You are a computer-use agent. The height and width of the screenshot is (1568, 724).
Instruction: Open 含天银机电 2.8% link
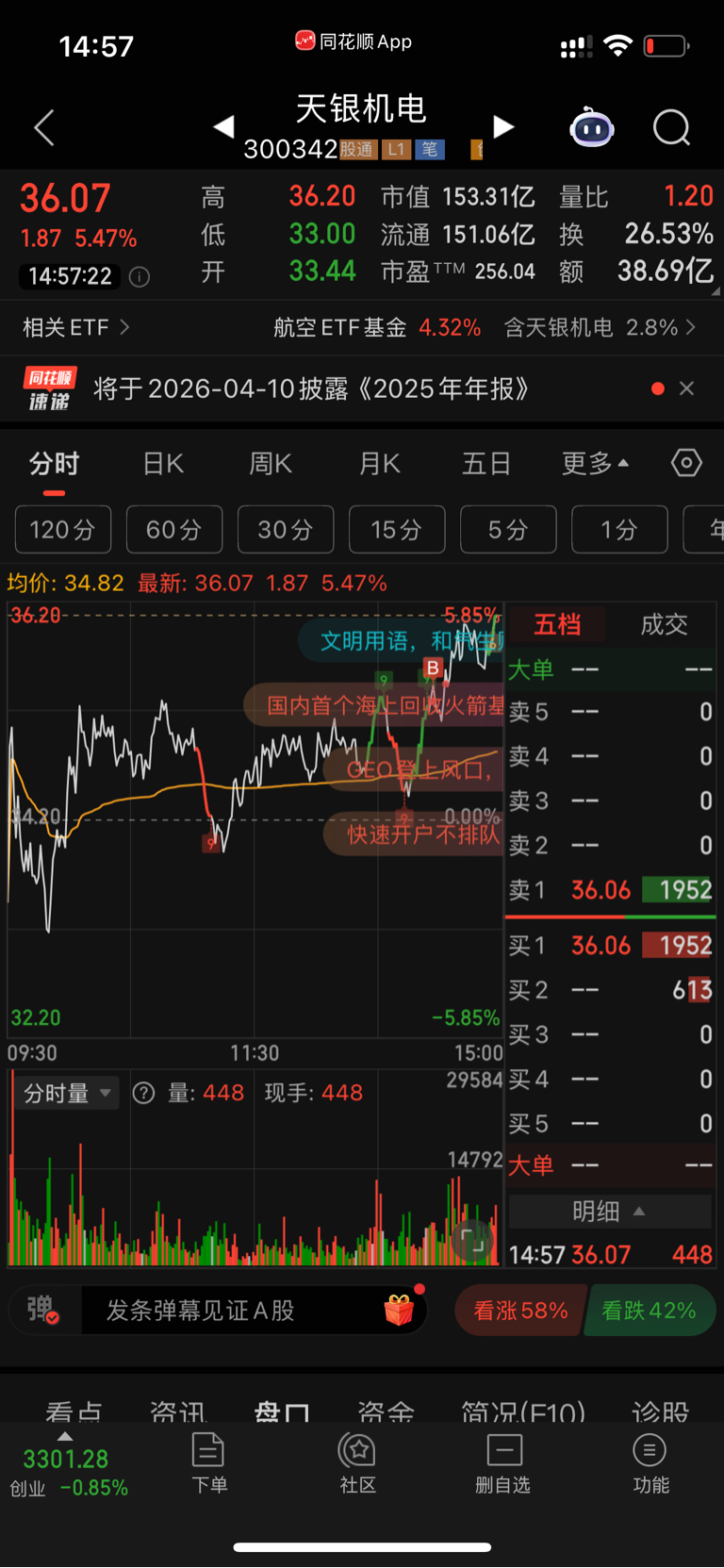600,327
